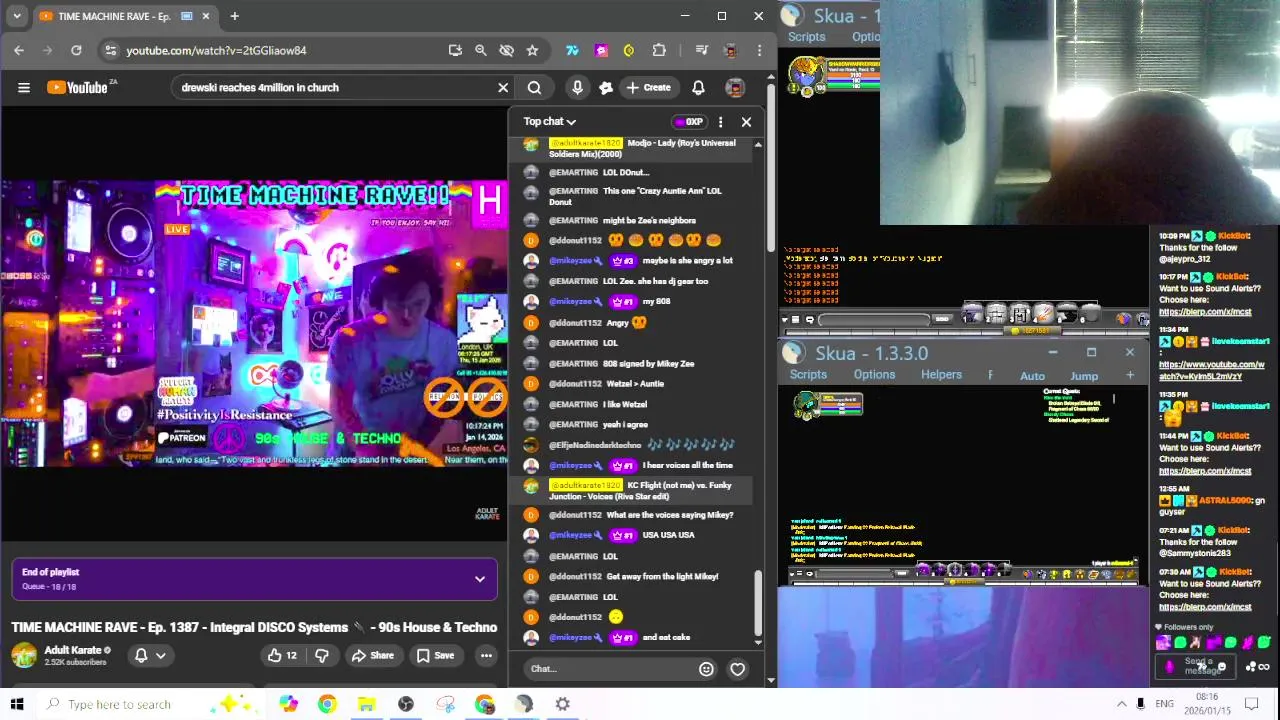Open the subscription notification bell dropdown

(x=150, y=655)
